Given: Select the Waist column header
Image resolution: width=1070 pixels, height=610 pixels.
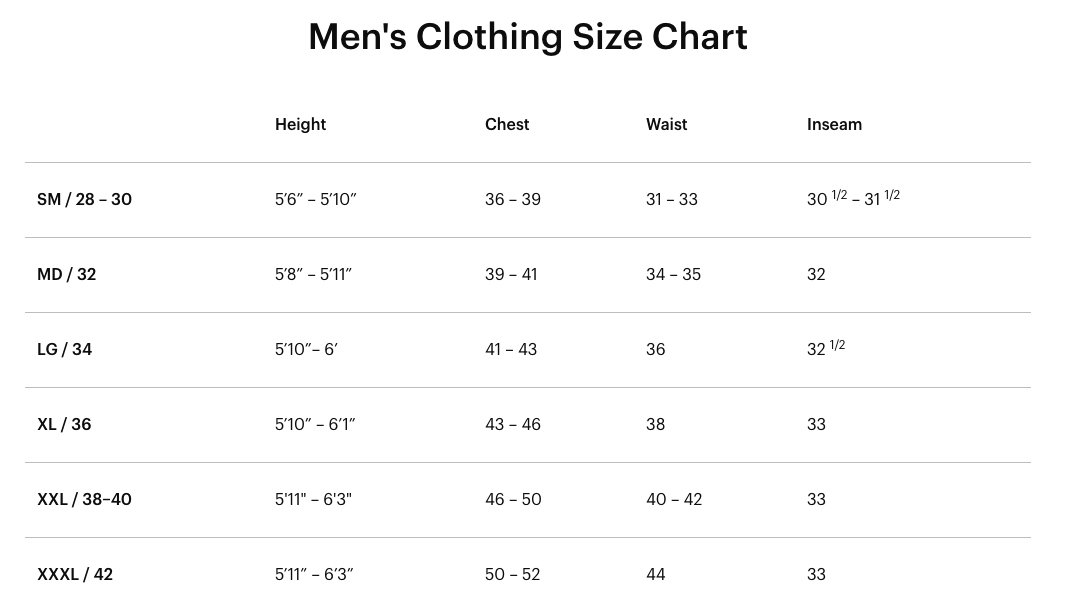Looking at the screenshot, I should tap(666, 125).
